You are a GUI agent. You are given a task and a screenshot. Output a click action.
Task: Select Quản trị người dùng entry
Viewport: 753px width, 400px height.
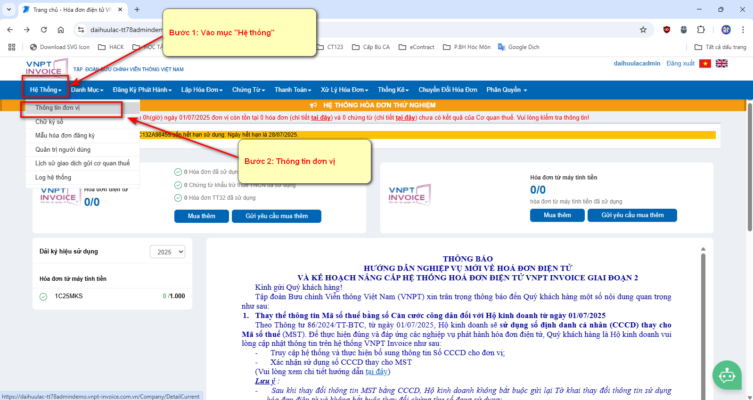click(83, 150)
